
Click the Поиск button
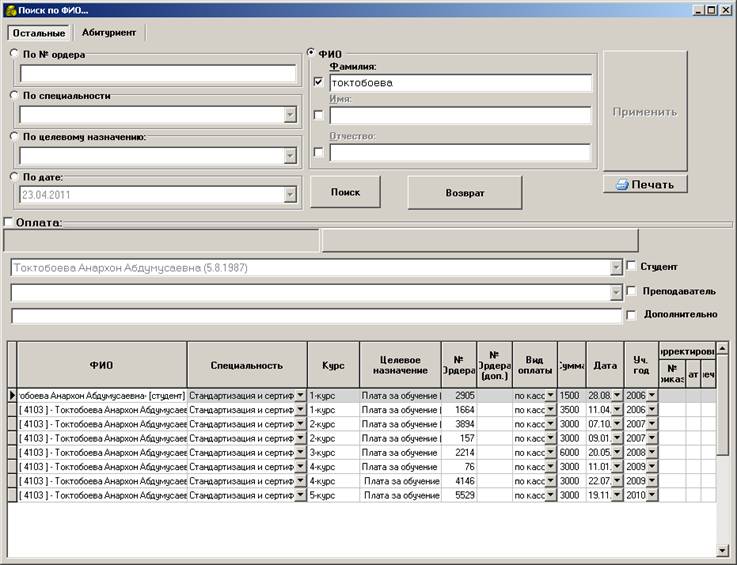pyautogui.click(x=345, y=192)
